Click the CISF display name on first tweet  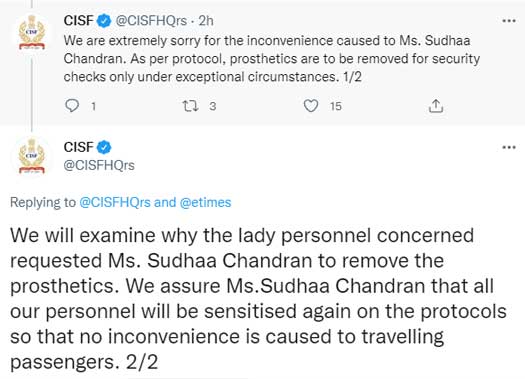pos(78,21)
